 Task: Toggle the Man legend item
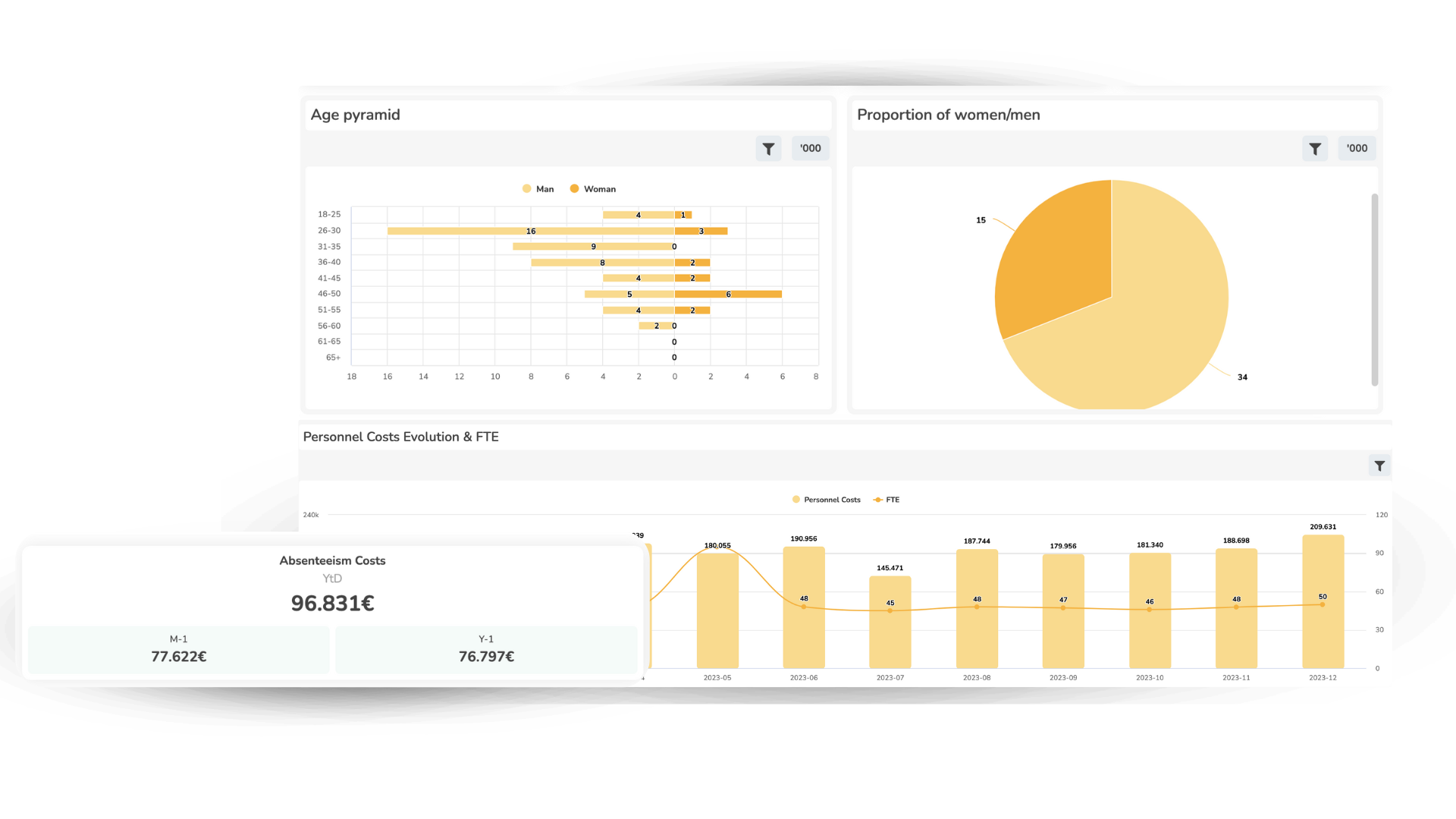coord(538,189)
